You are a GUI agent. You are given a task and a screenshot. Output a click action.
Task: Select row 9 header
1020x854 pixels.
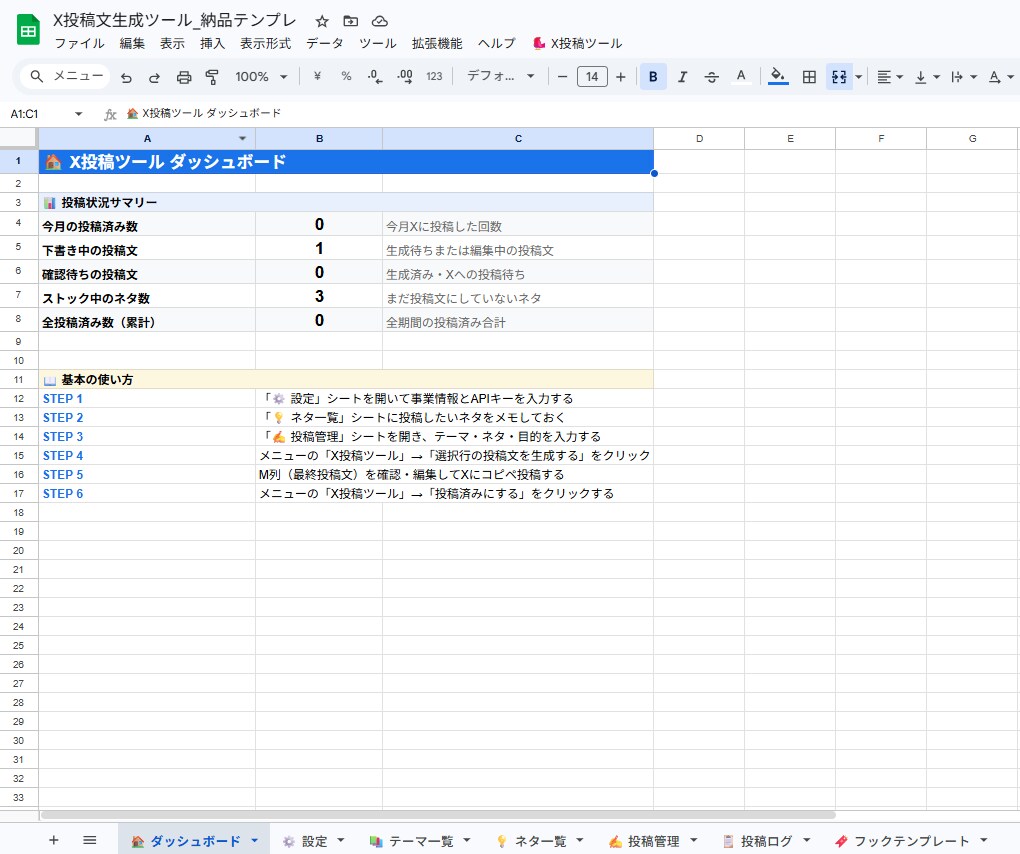18,341
